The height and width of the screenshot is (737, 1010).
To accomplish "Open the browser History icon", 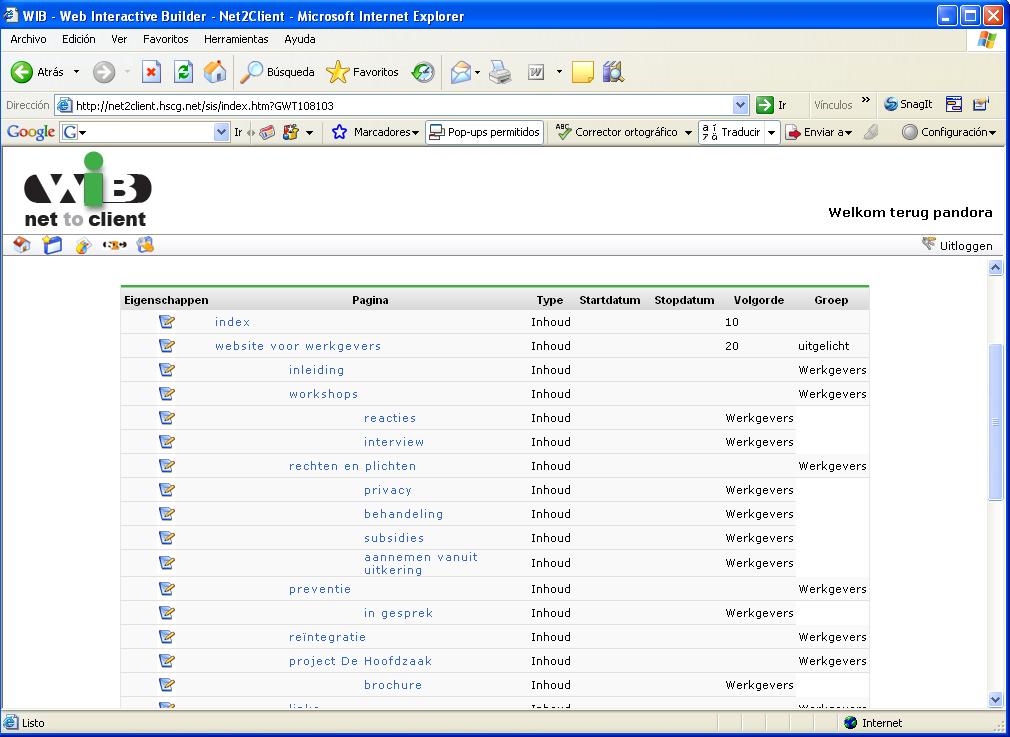I will 423,72.
